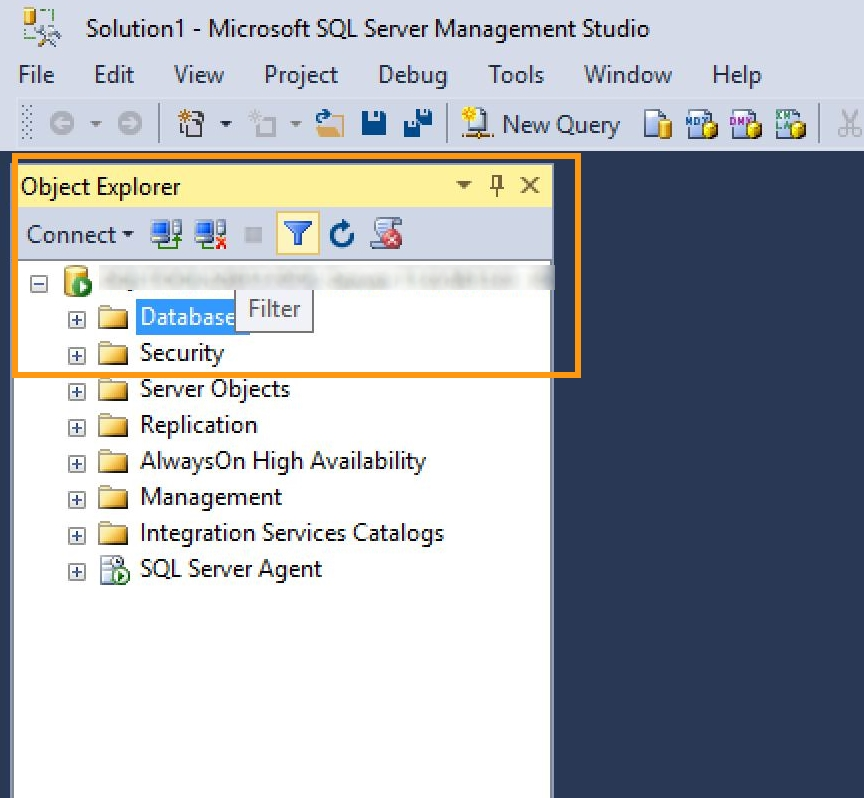Click the Connect Object Explorer icon

[166, 234]
